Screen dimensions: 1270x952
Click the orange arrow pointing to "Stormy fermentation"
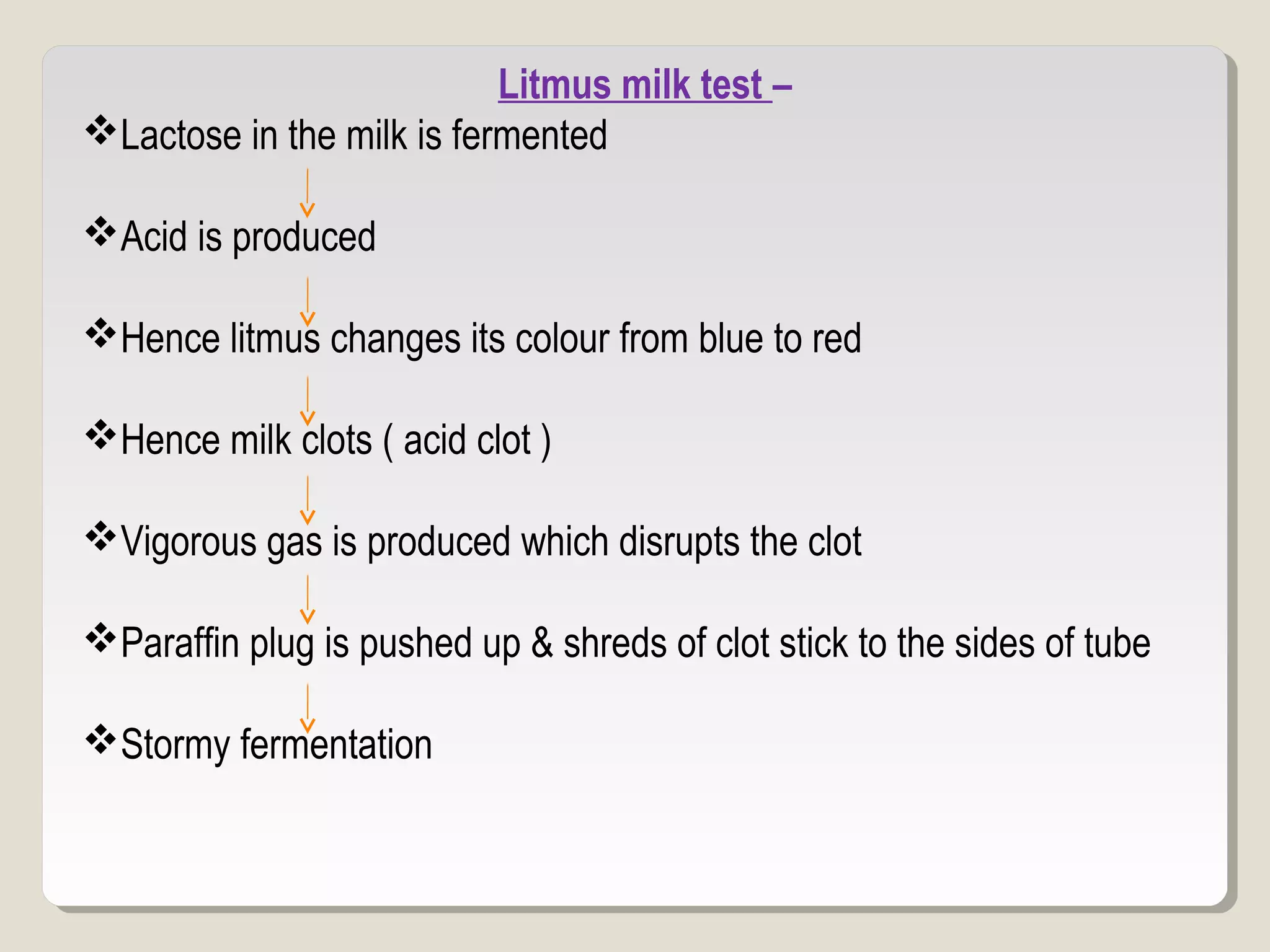click(x=308, y=708)
